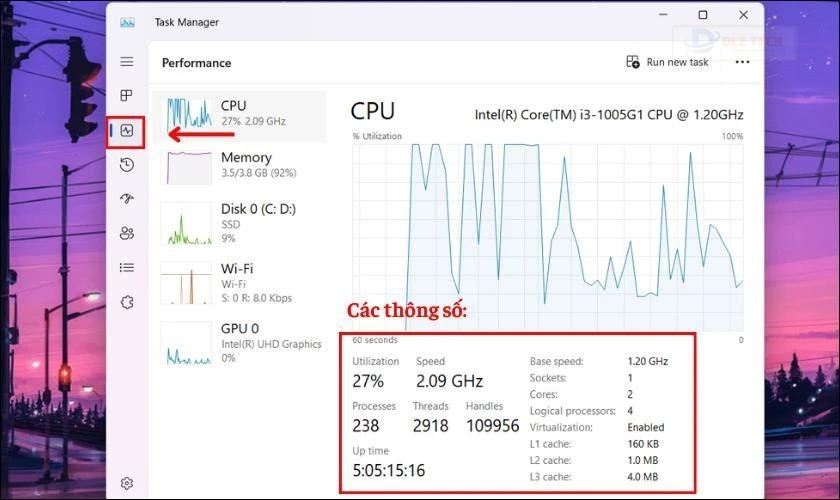
Task: Open the Services puzzle-piece icon
Action: point(127,302)
